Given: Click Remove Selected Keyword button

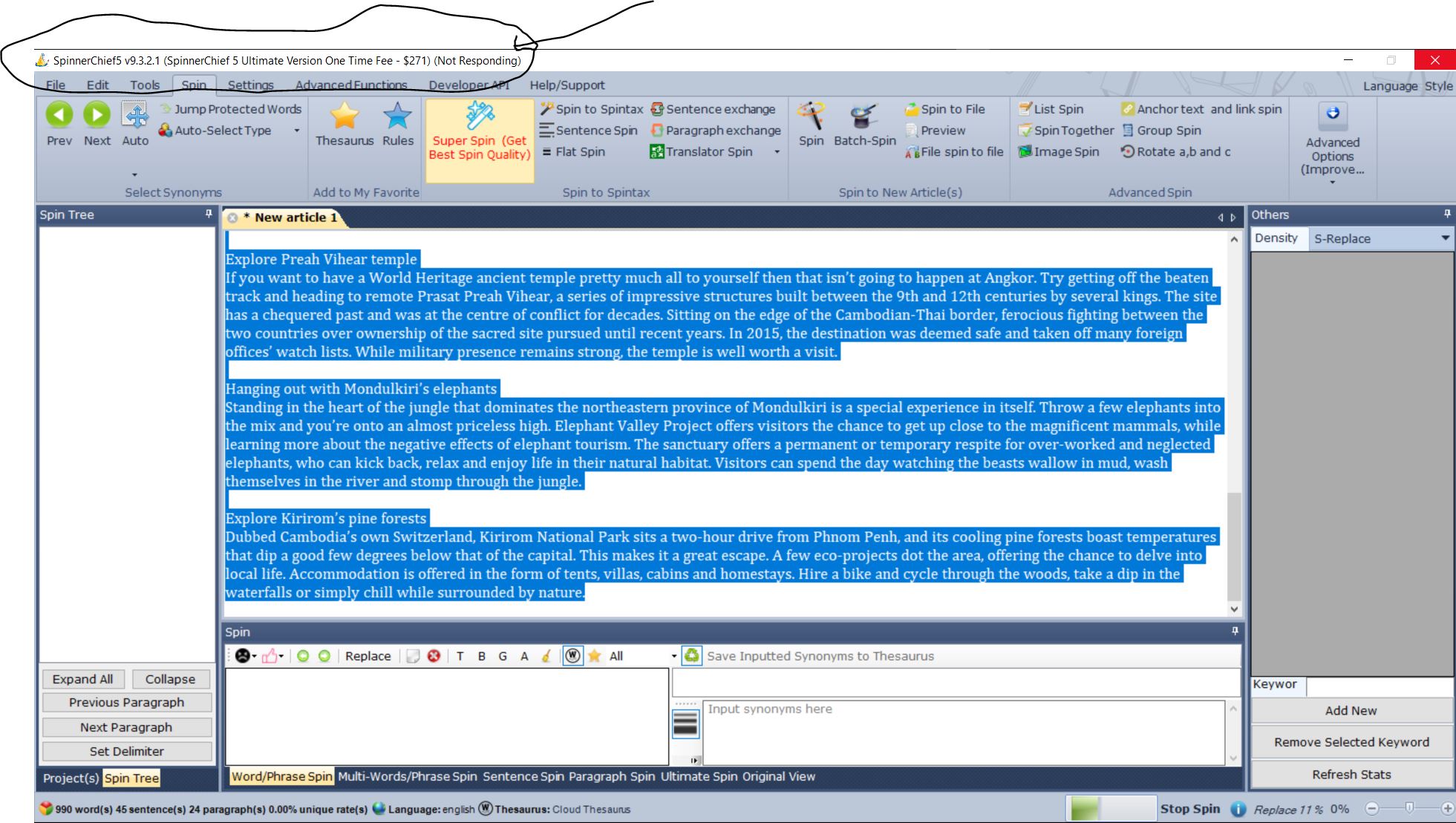Looking at the screenshot, I should 1351,742.
